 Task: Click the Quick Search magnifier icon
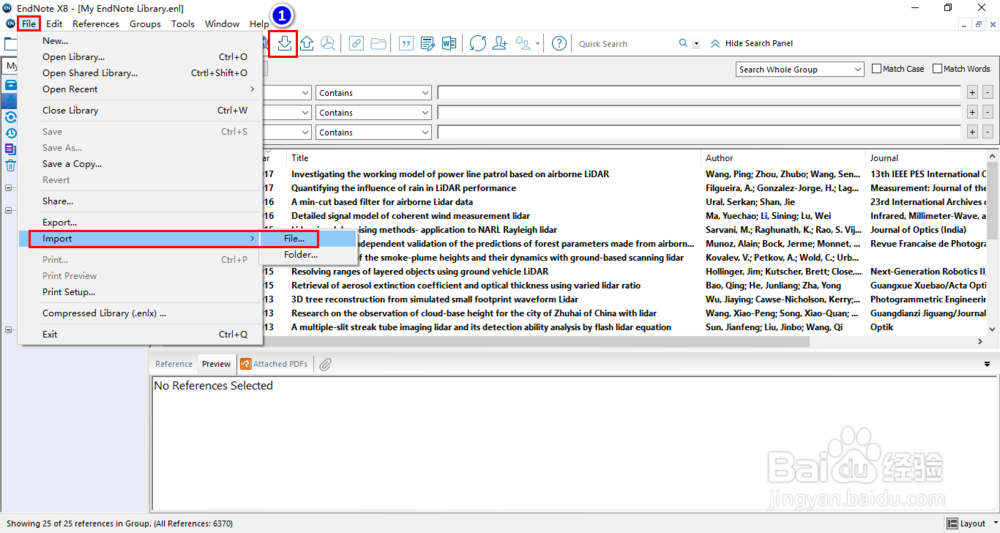[x=683, y=43]
